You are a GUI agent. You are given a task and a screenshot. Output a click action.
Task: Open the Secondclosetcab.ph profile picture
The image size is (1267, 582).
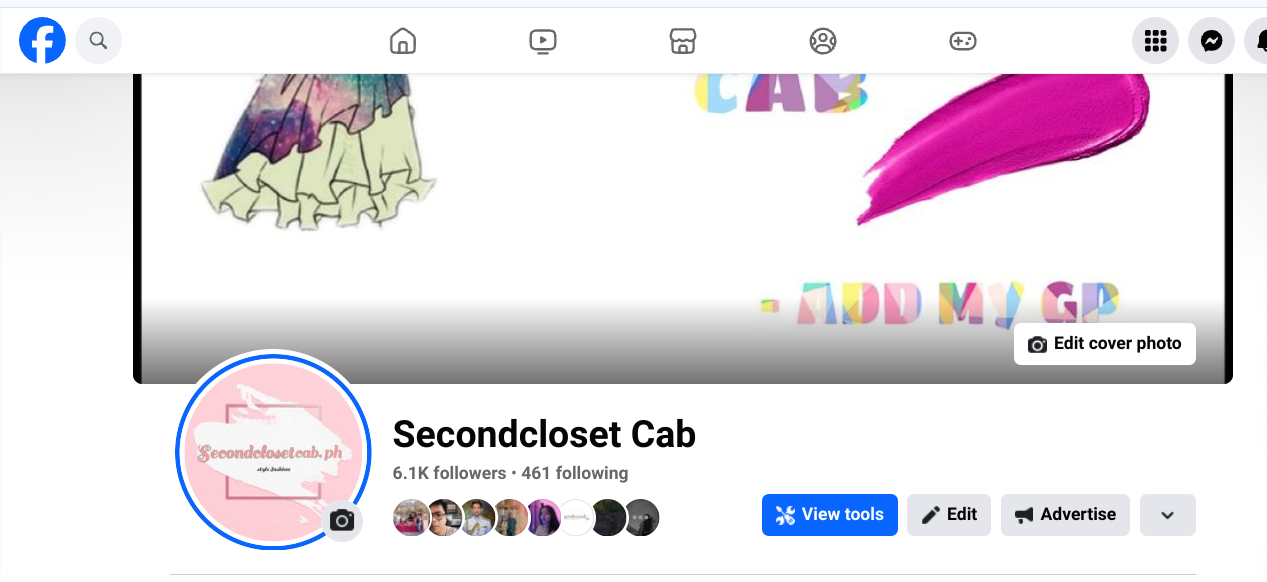pos(272,449)
